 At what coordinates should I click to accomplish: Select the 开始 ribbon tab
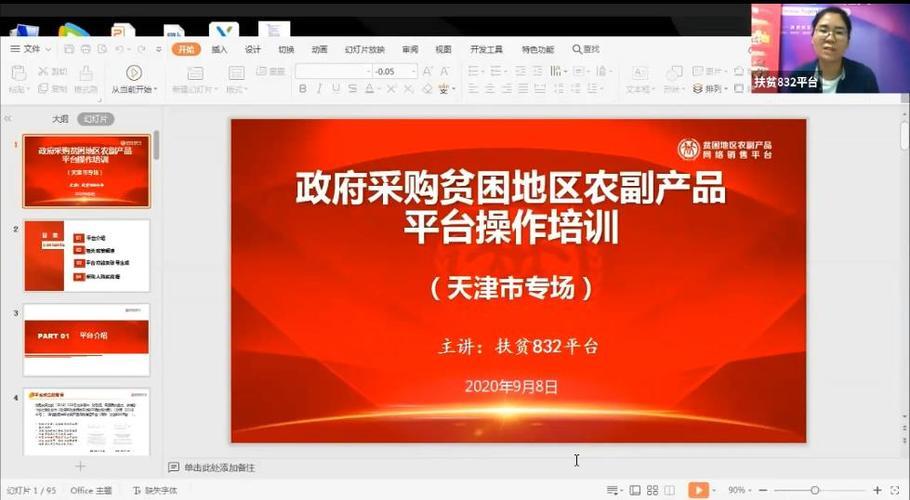pyautogui.click(x=186, y=49)
